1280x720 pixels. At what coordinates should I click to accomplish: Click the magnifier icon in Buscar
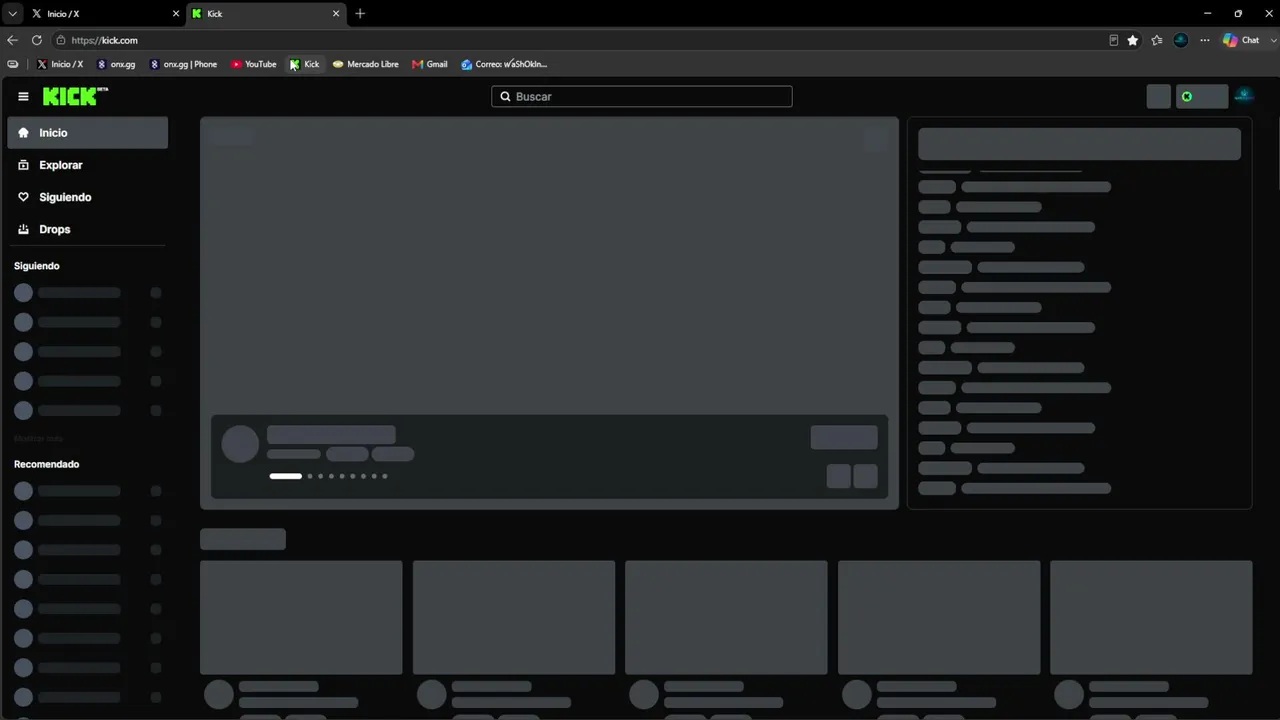point(505,97)
